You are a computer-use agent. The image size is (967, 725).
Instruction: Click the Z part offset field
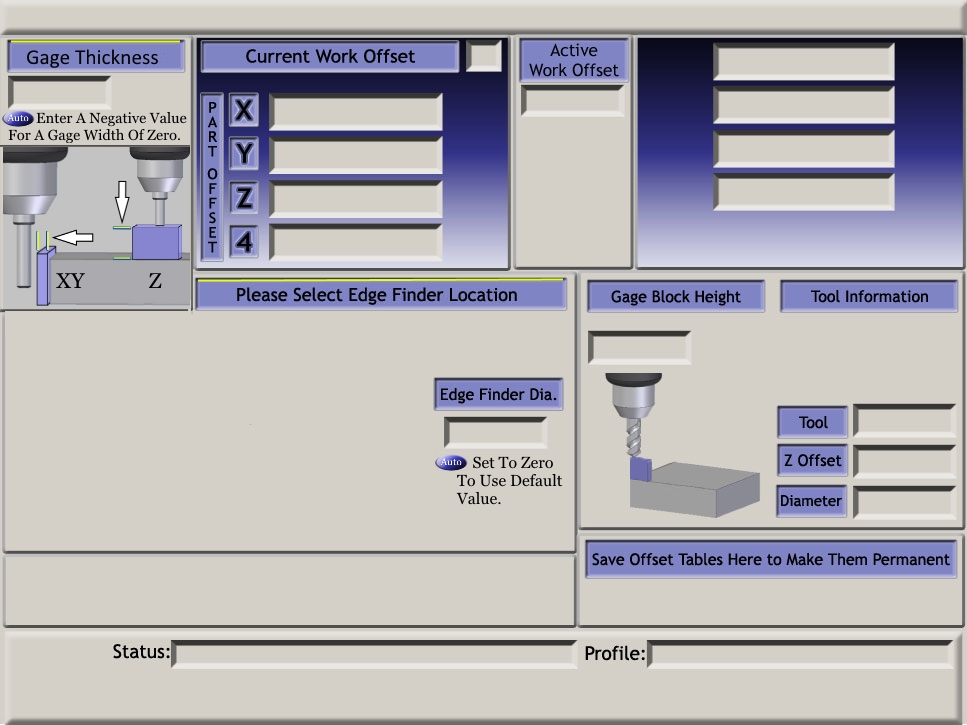click(356, 199)
